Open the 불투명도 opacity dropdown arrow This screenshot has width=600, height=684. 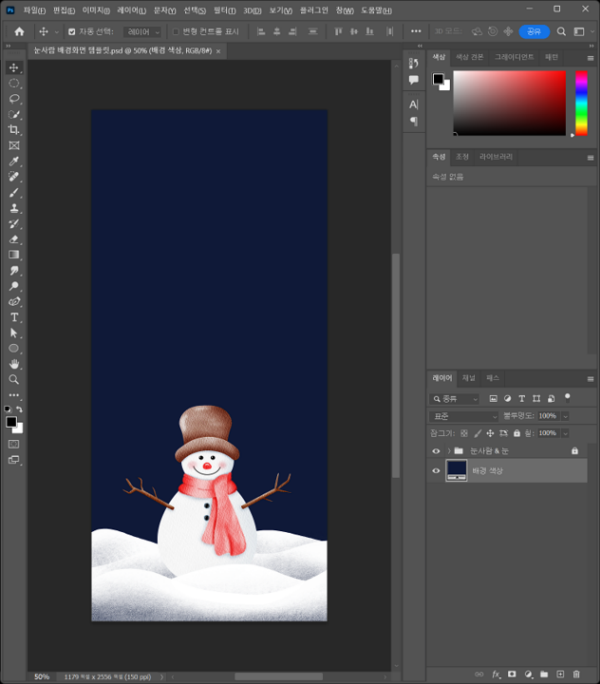pos(566,416)
